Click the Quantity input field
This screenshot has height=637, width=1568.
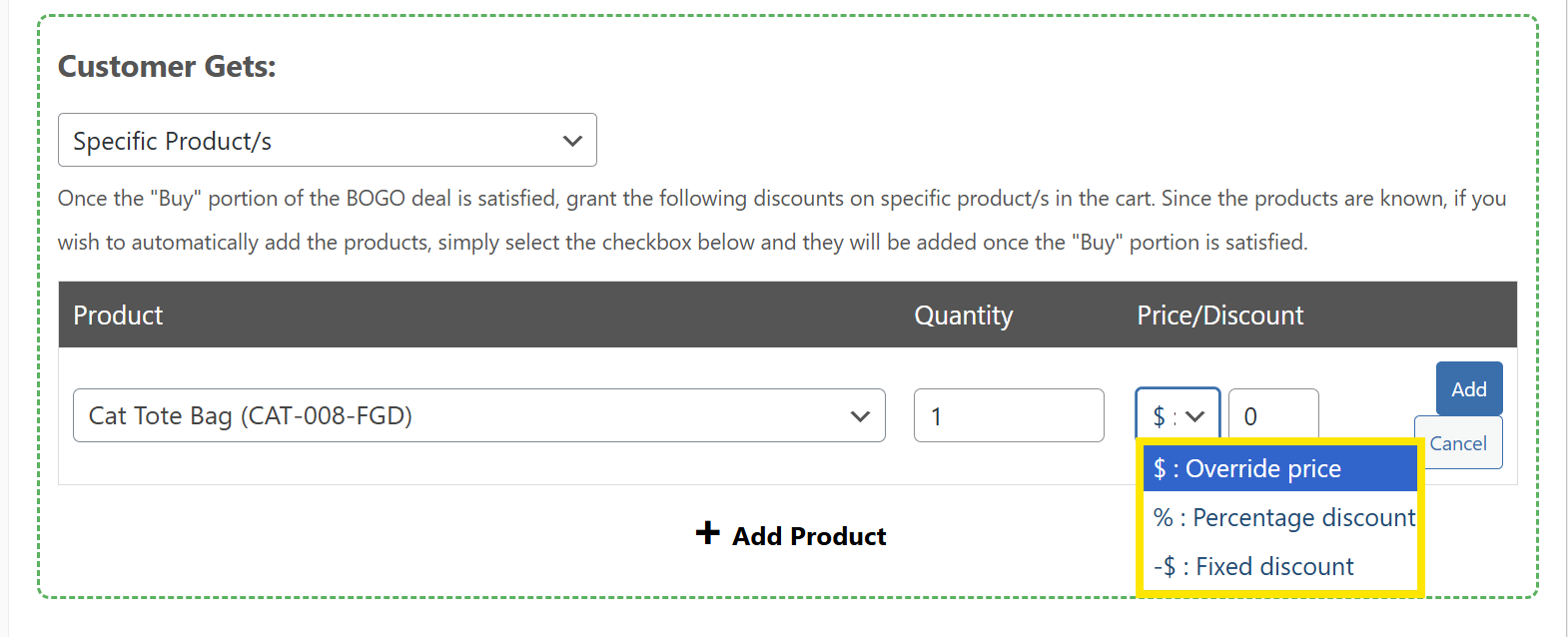click(x=1008, y=415)
